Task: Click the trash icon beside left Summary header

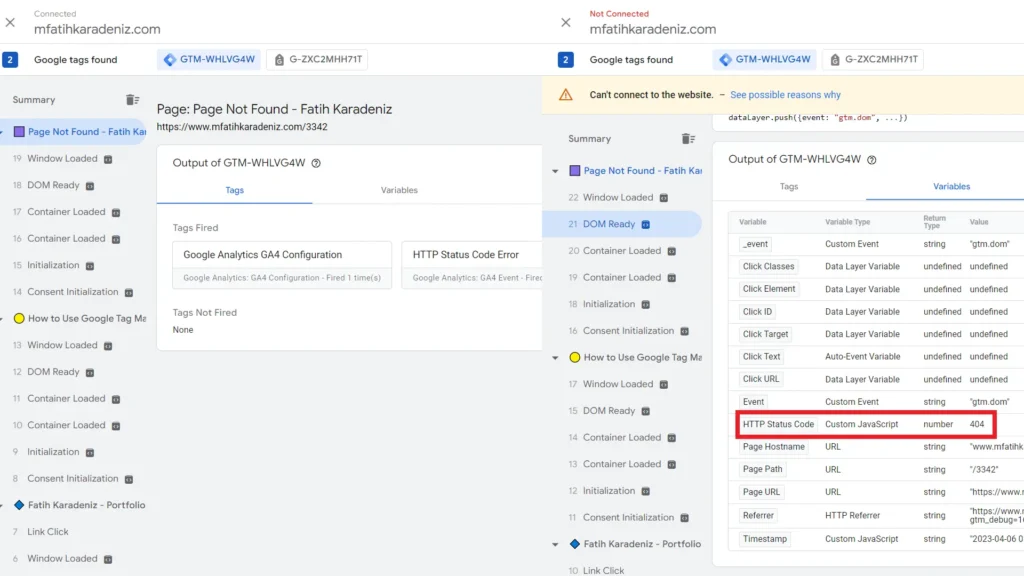Action: click(x=135, y=100)
